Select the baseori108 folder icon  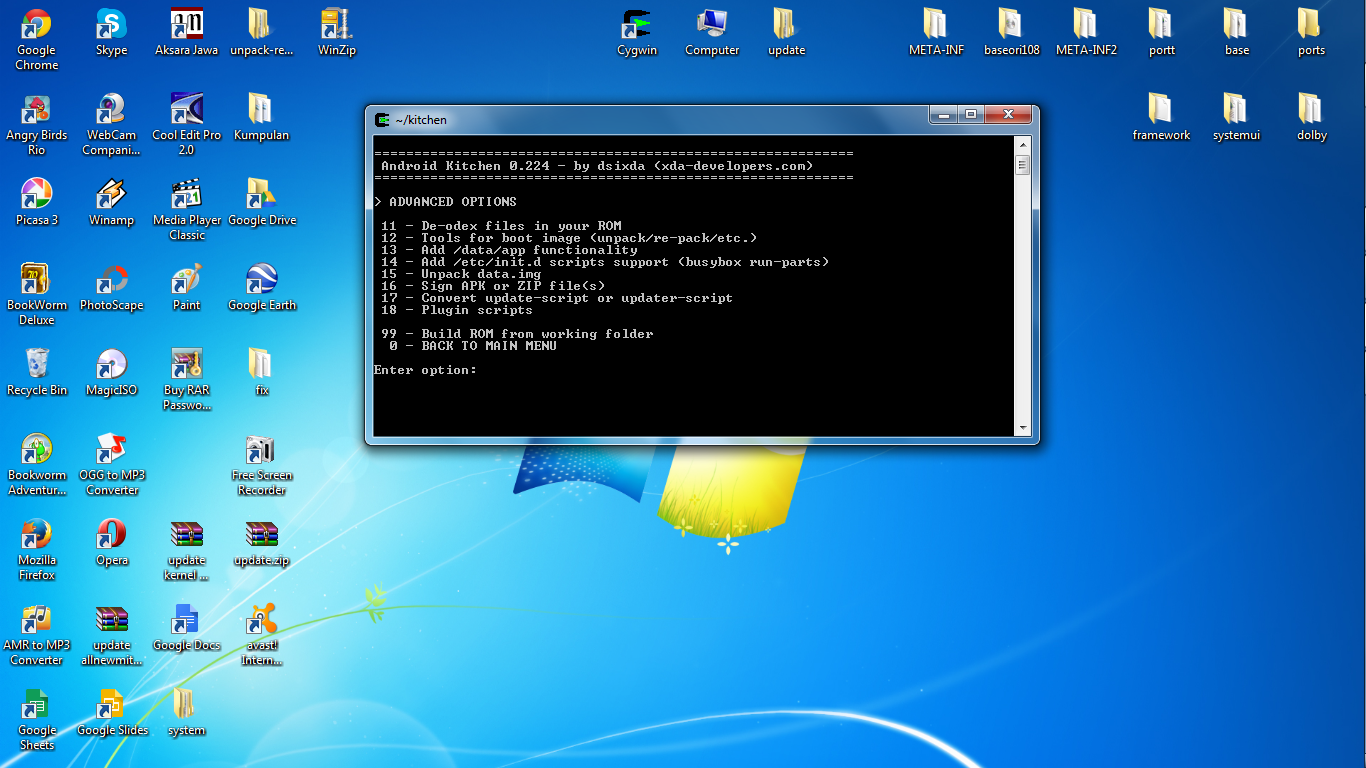tap(1012, 32)
